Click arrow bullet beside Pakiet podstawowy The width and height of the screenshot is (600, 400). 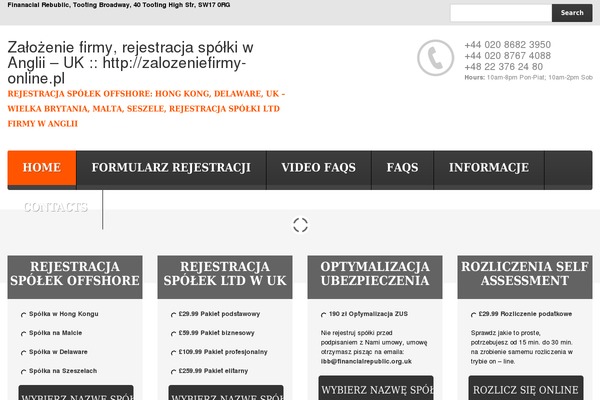pos(174,315)
